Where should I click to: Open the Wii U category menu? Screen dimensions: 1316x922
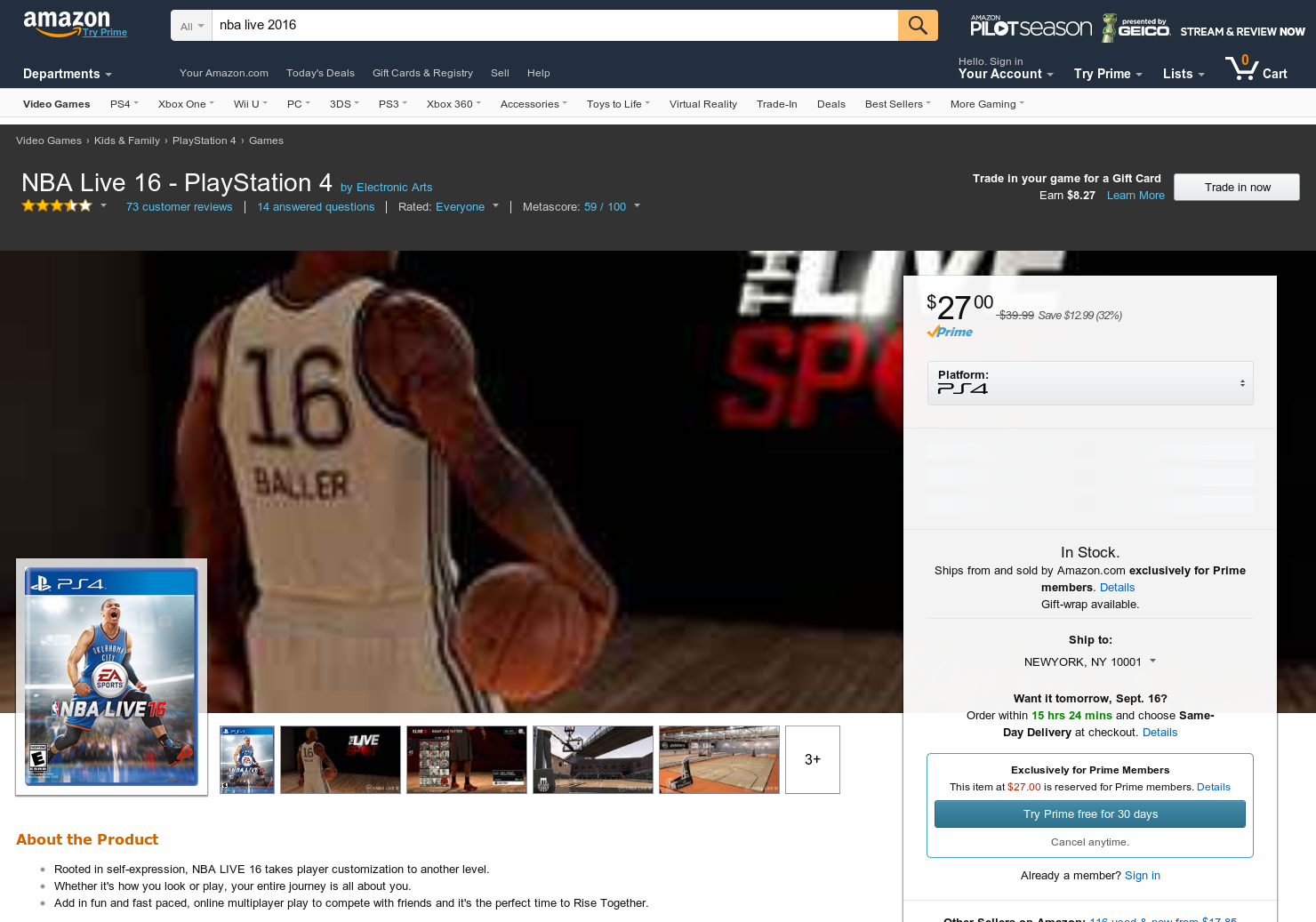tap(251, 104)
